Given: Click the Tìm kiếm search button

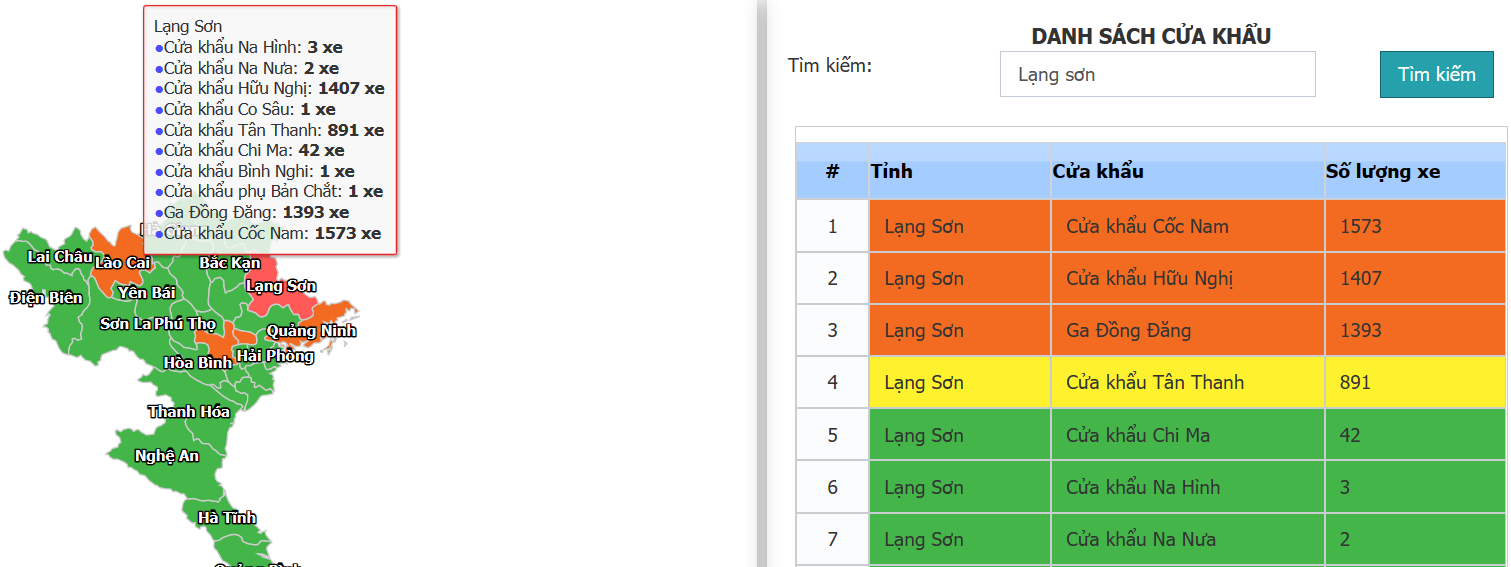Looking at the screenshot, I should [x=1436, y=75].
